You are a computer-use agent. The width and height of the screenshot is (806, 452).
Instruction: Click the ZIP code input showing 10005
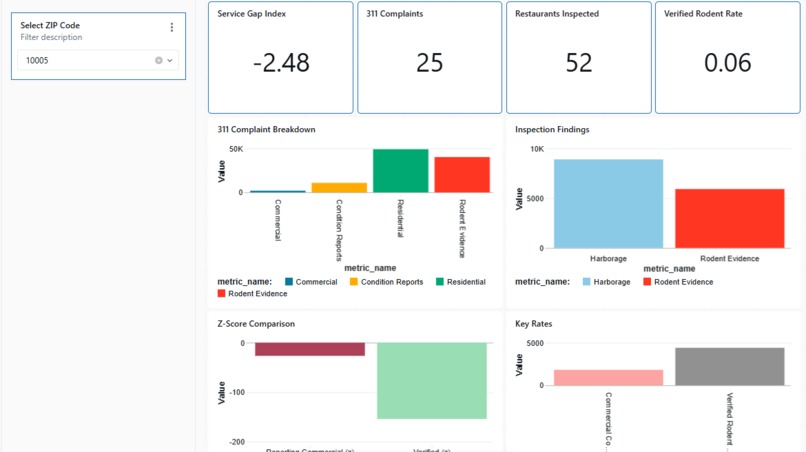(98, 60)
